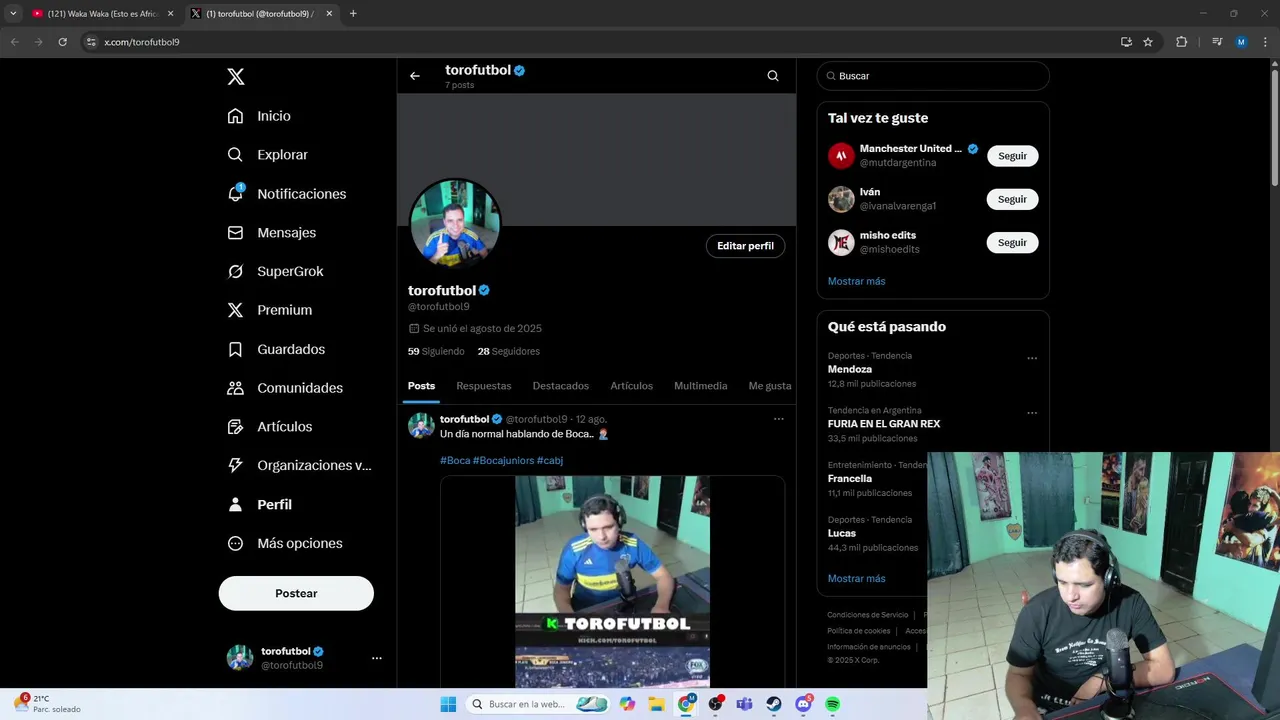Viewport: 1280px width, 720px height.
Task: Click 28 Seguidores link
Action: pos(509,351)
